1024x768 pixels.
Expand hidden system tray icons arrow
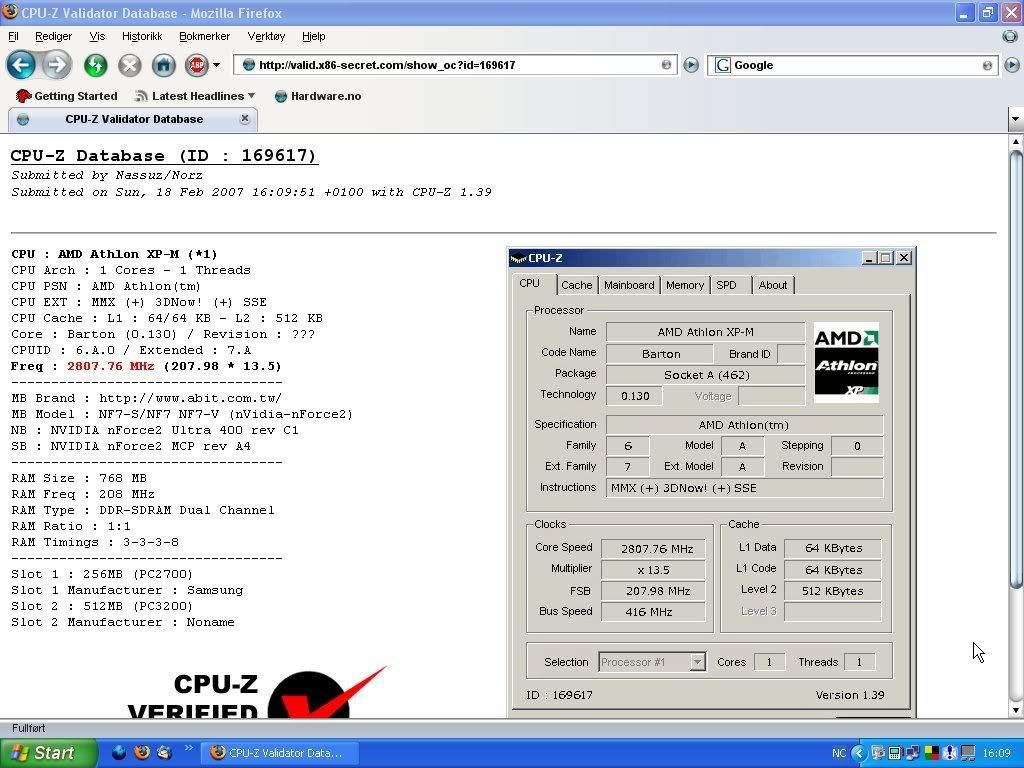859,754
